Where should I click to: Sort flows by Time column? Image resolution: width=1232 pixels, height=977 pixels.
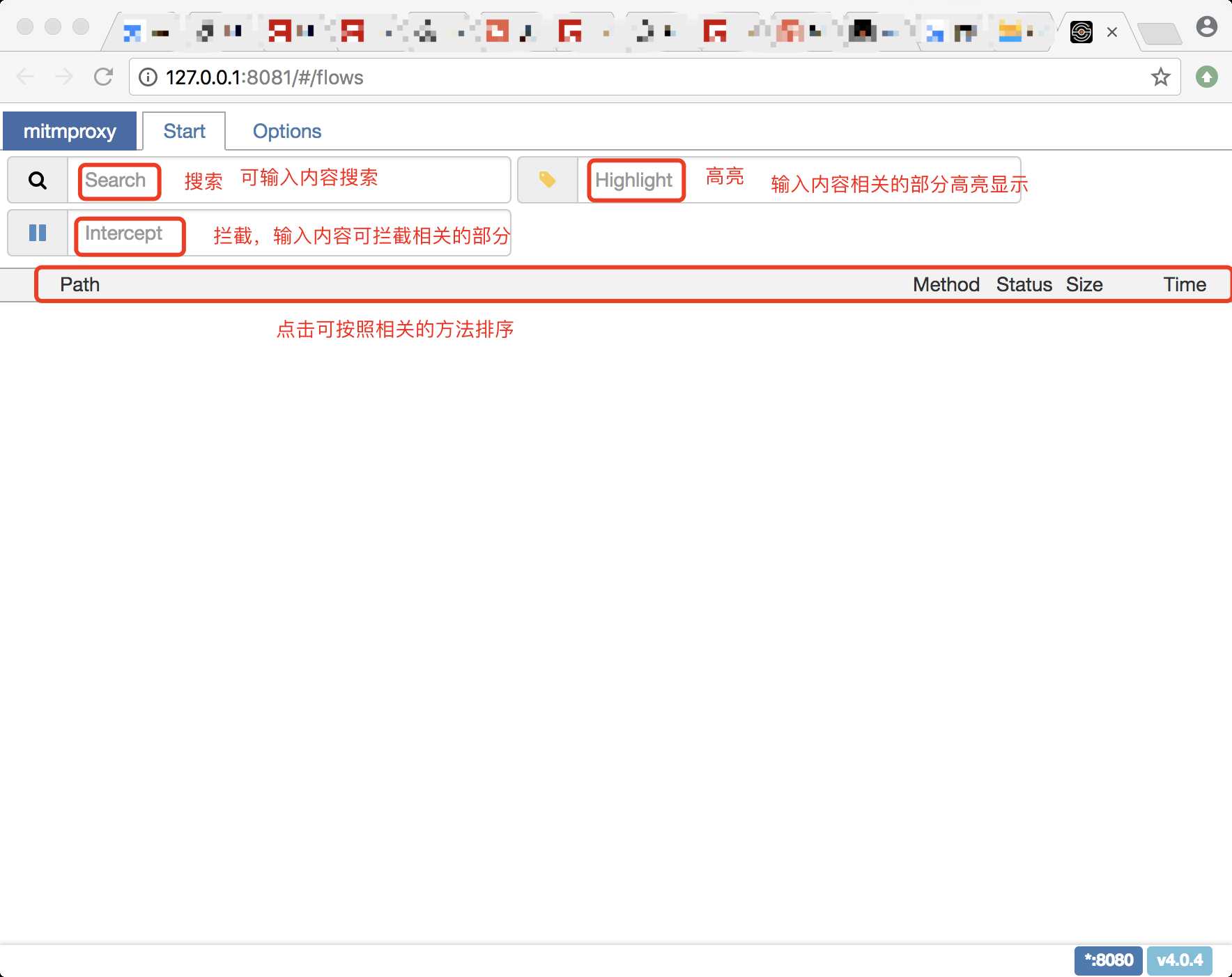(1185, 284)
